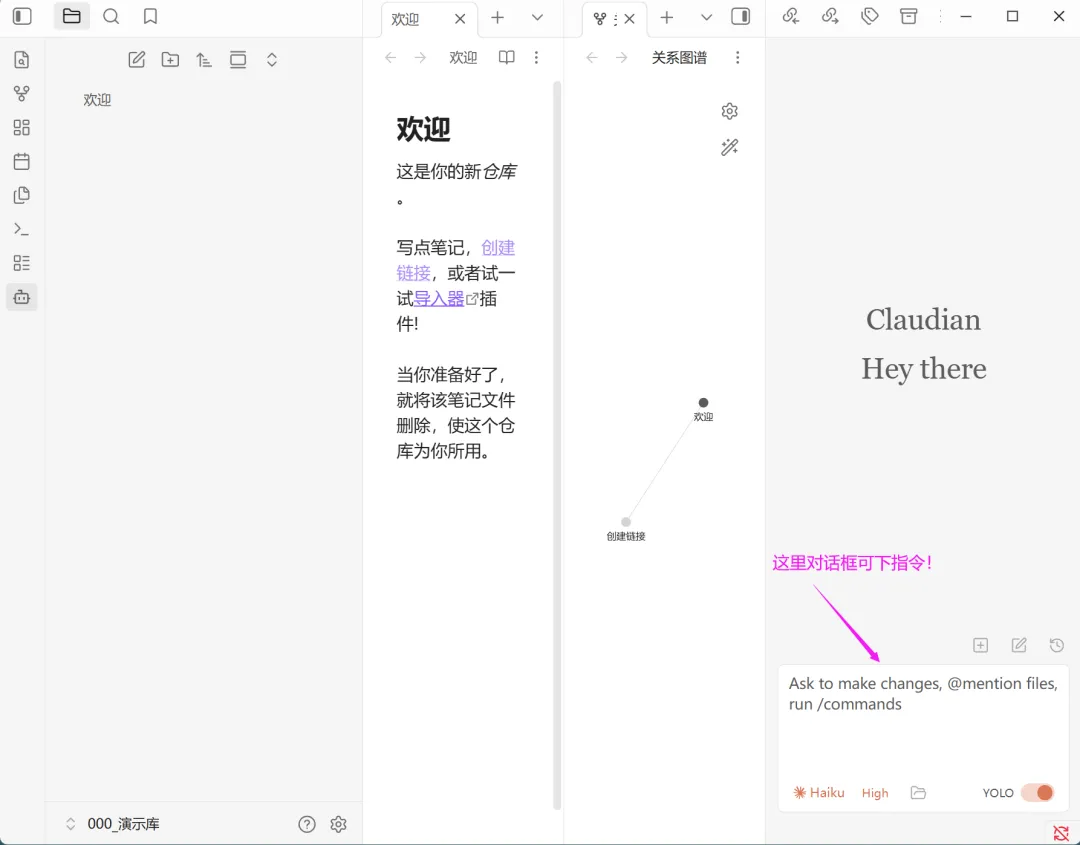Close the graph view tab

tap(629, 19)
